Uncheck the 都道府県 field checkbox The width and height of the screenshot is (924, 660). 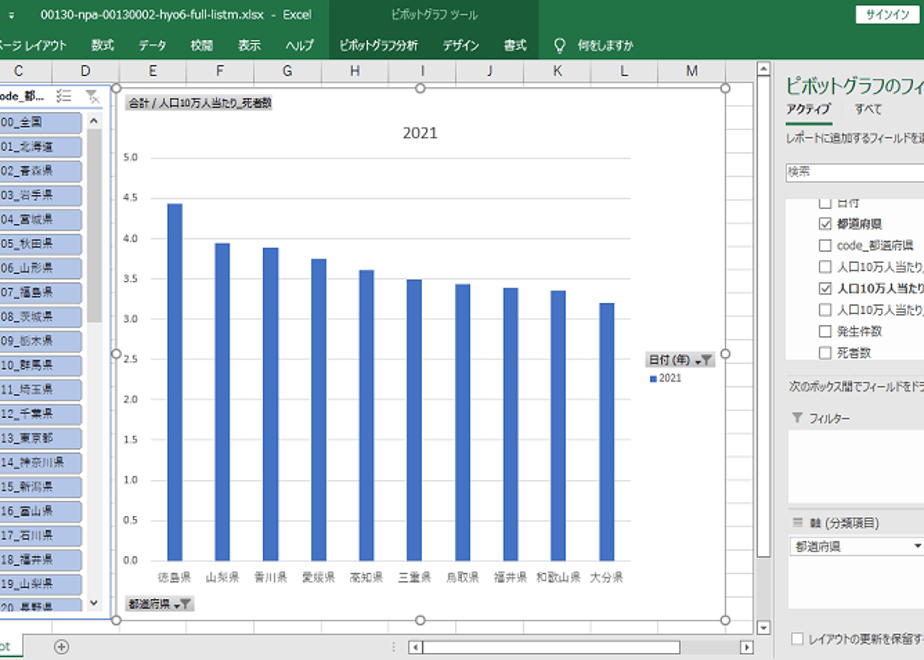coord(825,224)
